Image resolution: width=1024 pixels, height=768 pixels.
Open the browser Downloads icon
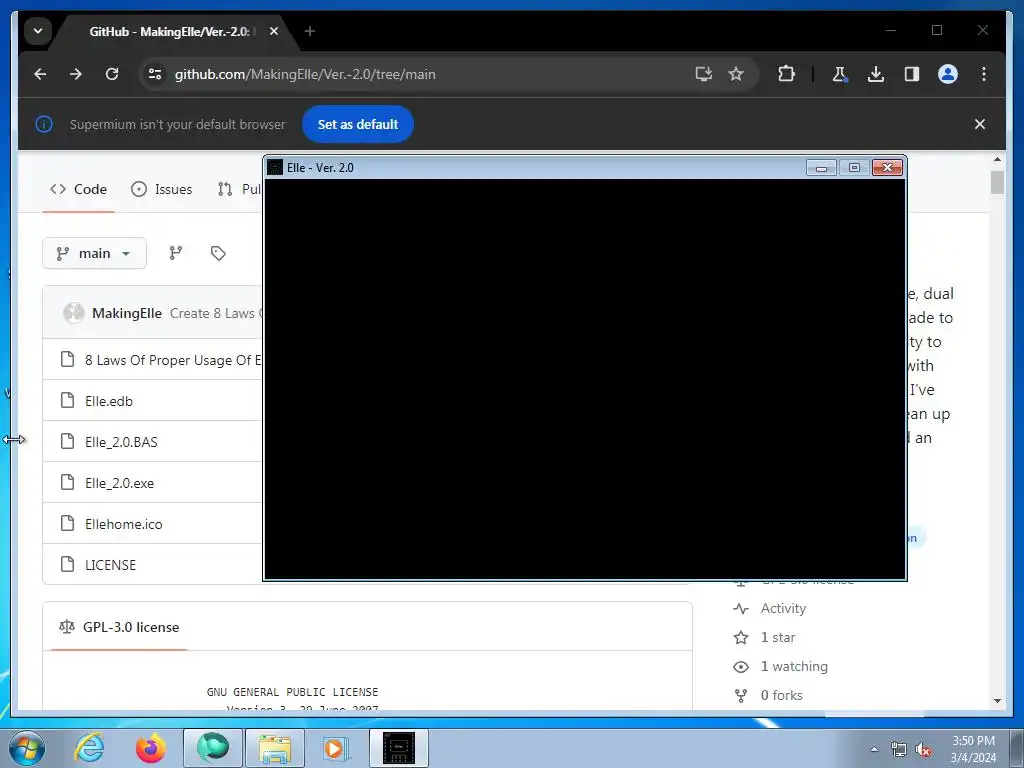pos(876,74)
